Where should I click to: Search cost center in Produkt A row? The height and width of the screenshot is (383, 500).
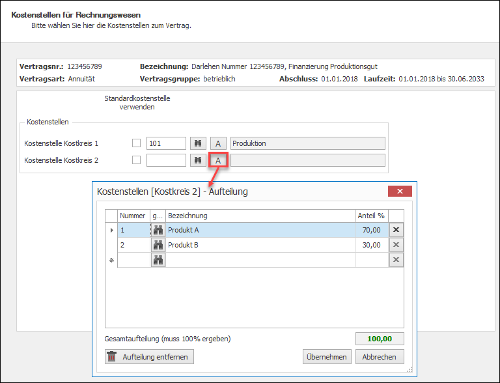point(158,230)
